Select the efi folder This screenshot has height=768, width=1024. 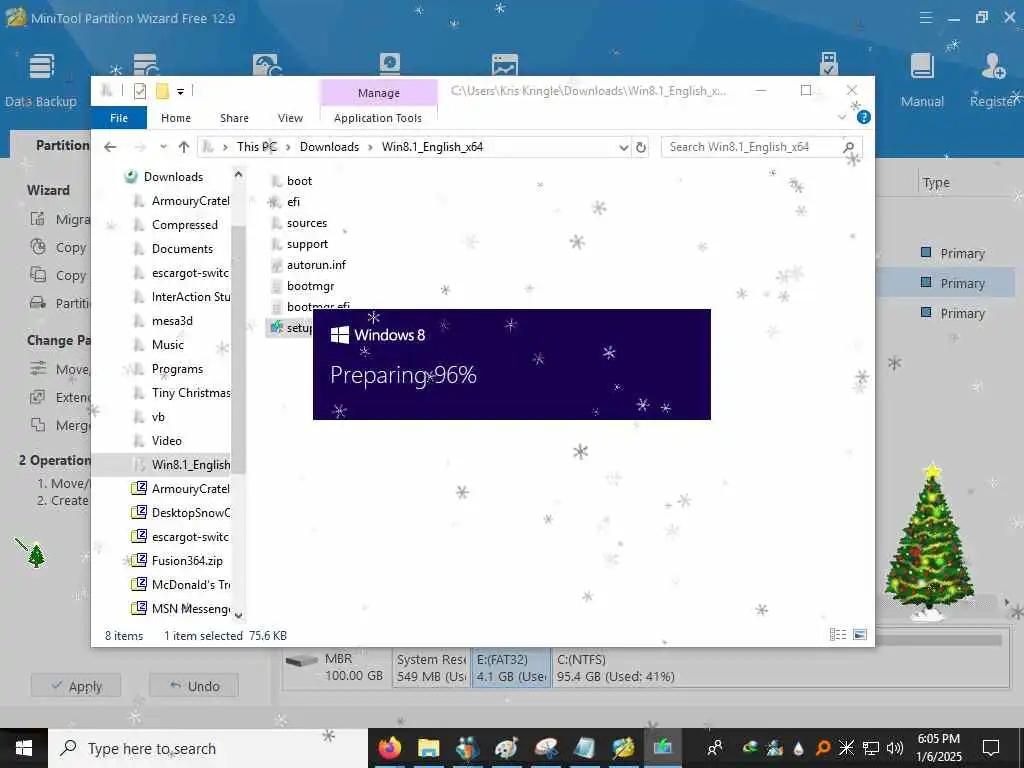pos(293,202)
